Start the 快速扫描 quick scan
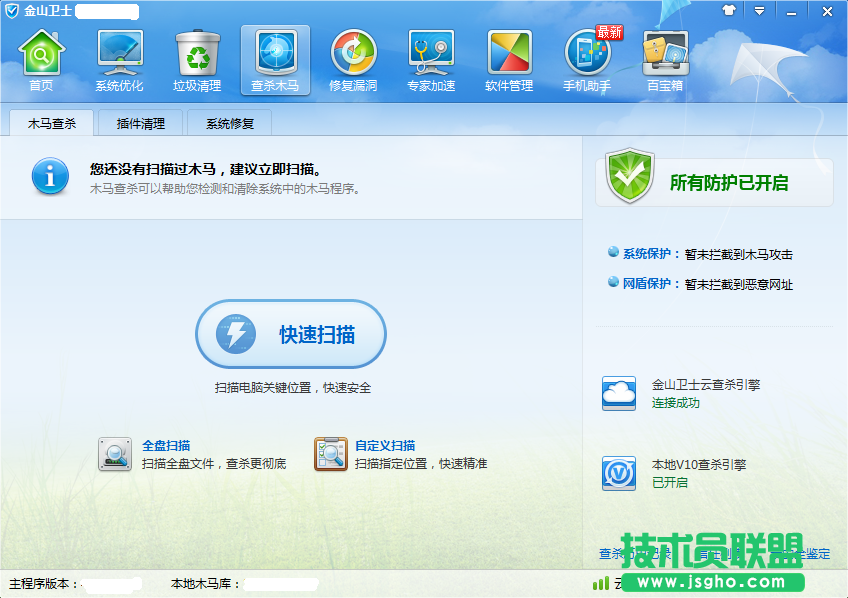The image size is (848, 598). pyautogui.click(x=291, y=335)
